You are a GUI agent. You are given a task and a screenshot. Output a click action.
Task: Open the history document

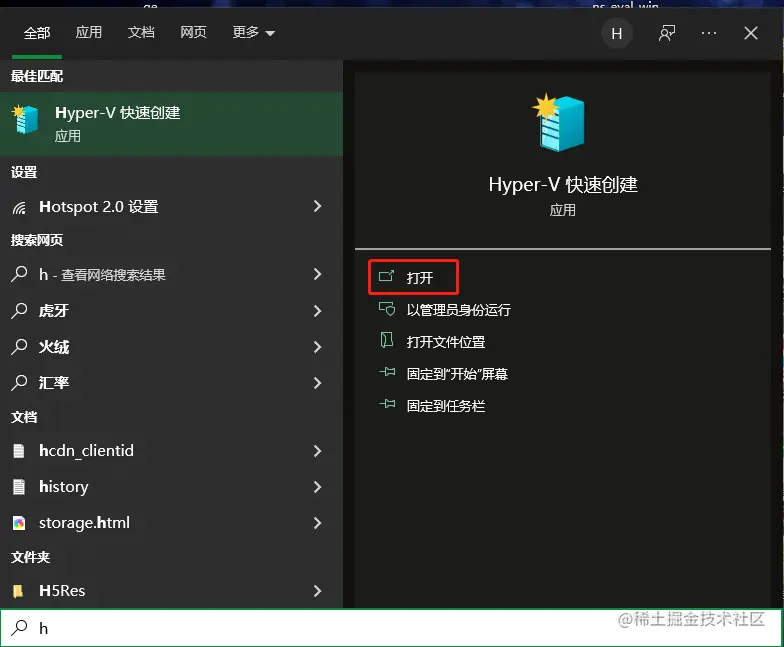pyautogui.click(x=172, y=487)
